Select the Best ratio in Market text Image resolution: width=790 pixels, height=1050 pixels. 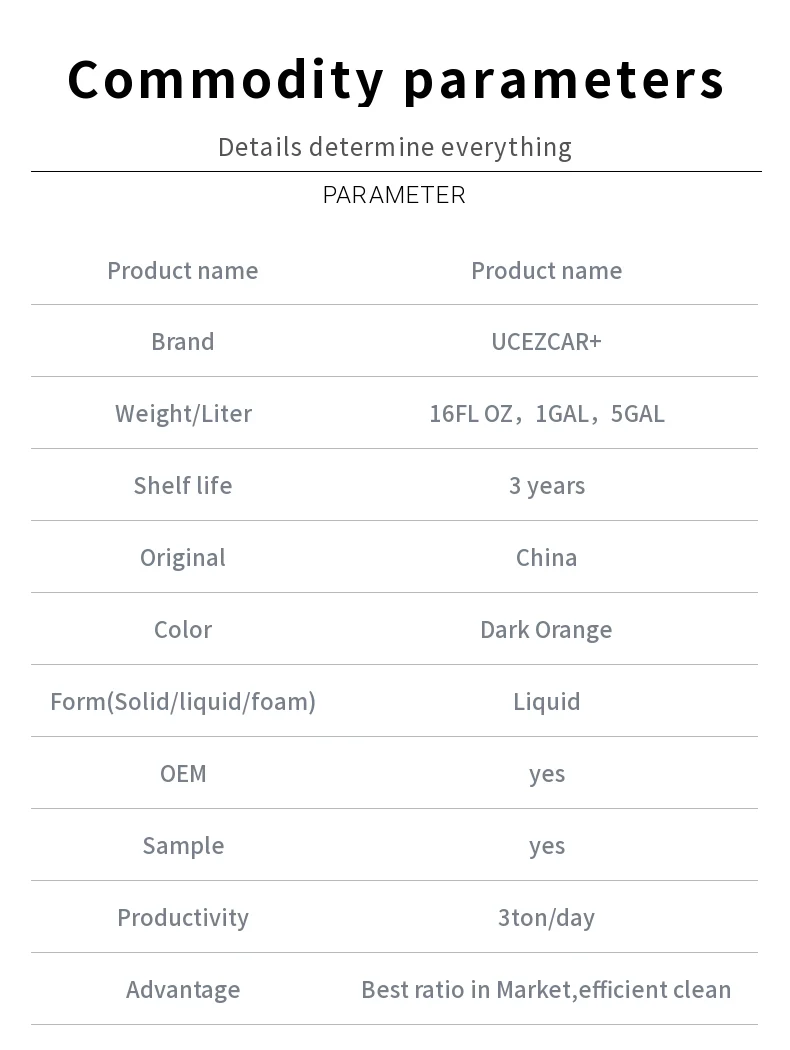tap(467, 990)
